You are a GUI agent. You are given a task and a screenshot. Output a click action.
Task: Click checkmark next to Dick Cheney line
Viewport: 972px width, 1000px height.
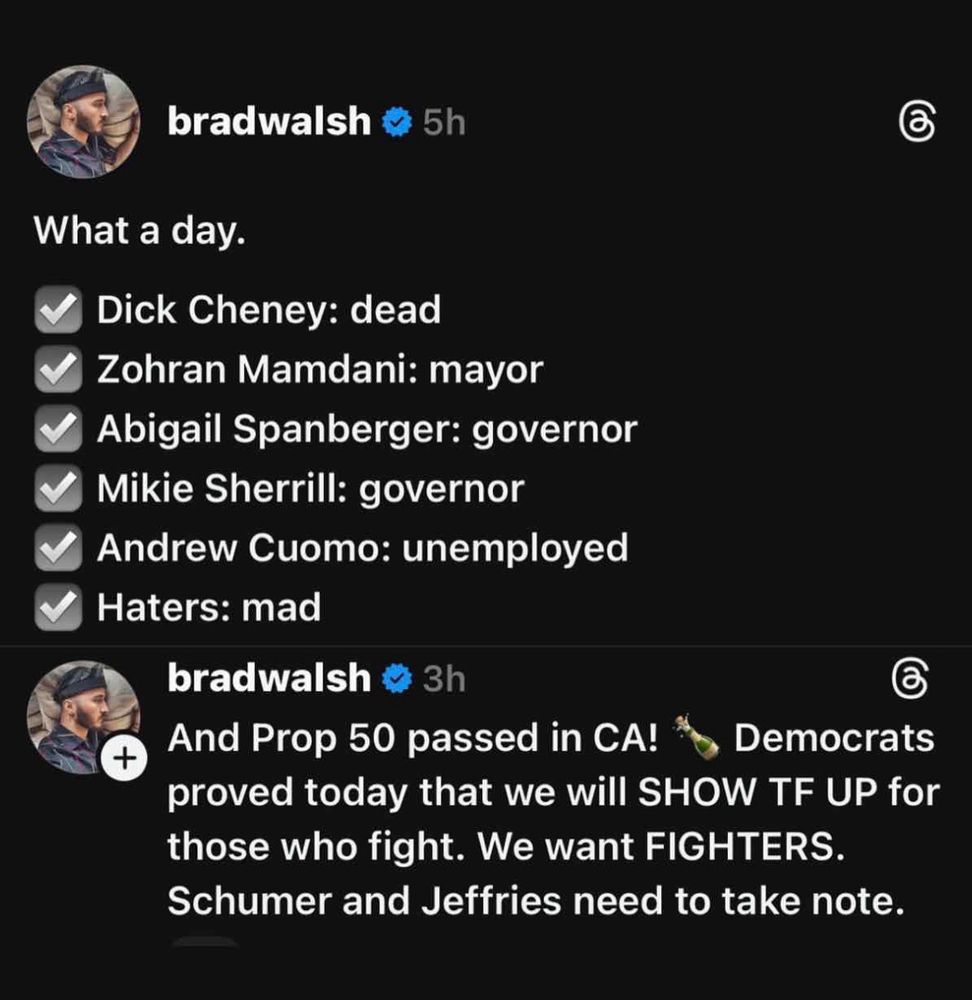(x=59, y=311)
